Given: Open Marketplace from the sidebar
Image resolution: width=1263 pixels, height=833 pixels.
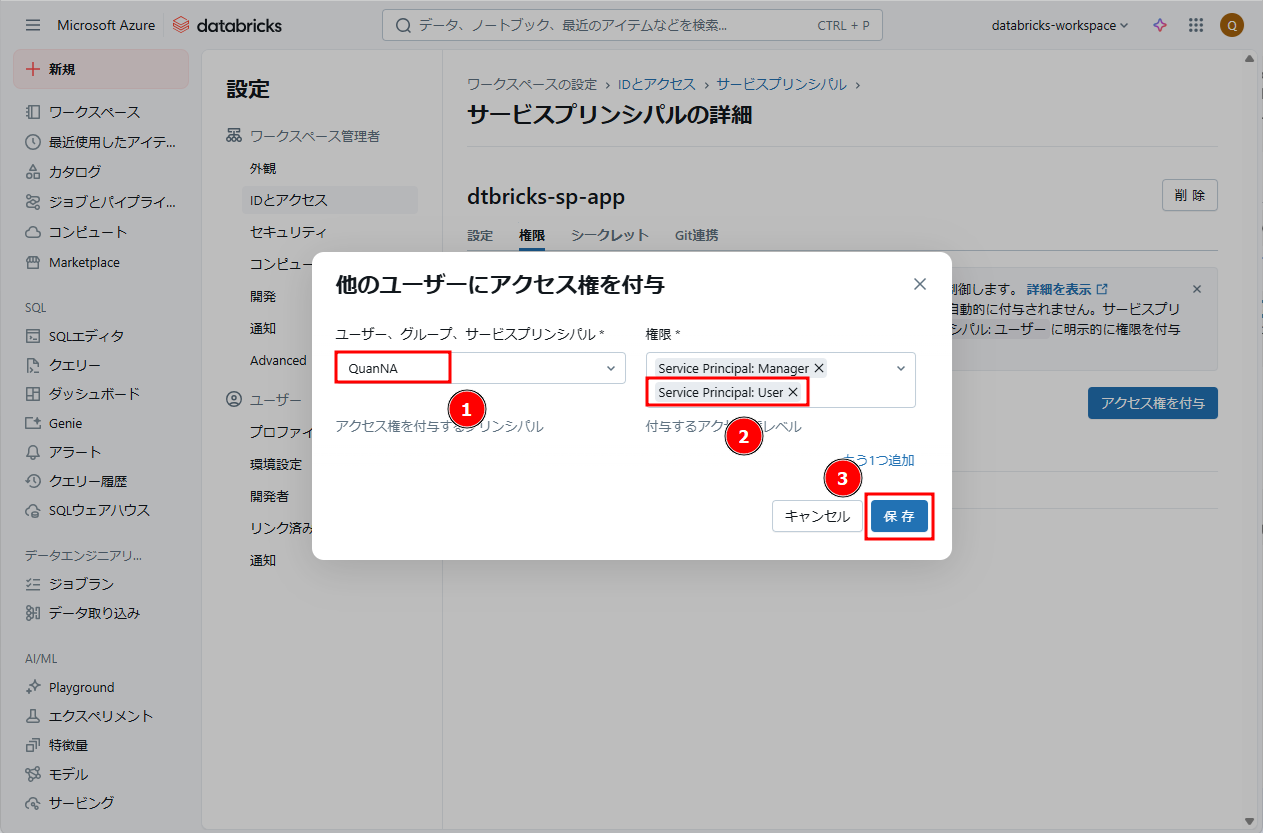Looking at the screenshot, I should pos(84,262).
